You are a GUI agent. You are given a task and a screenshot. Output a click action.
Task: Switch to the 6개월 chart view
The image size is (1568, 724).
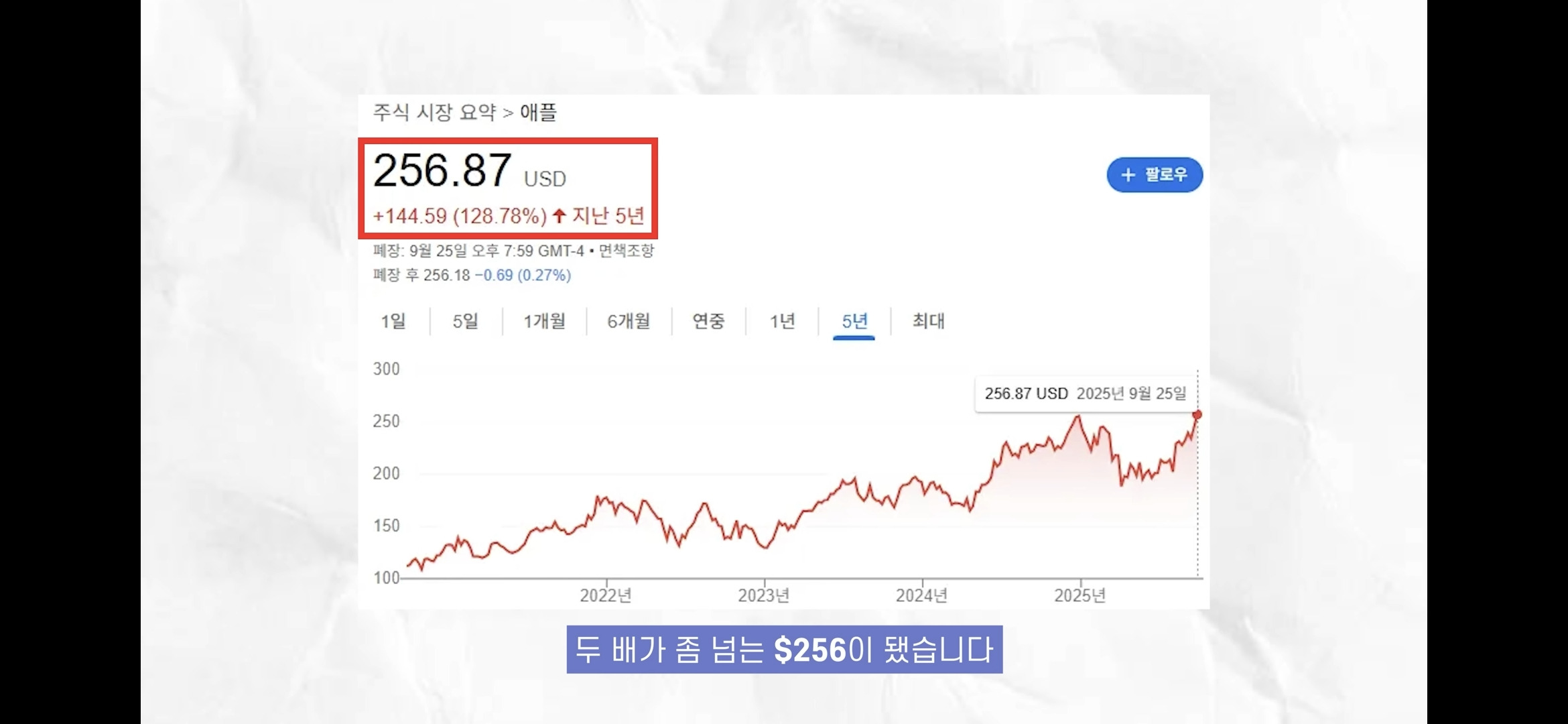[628, 322]
